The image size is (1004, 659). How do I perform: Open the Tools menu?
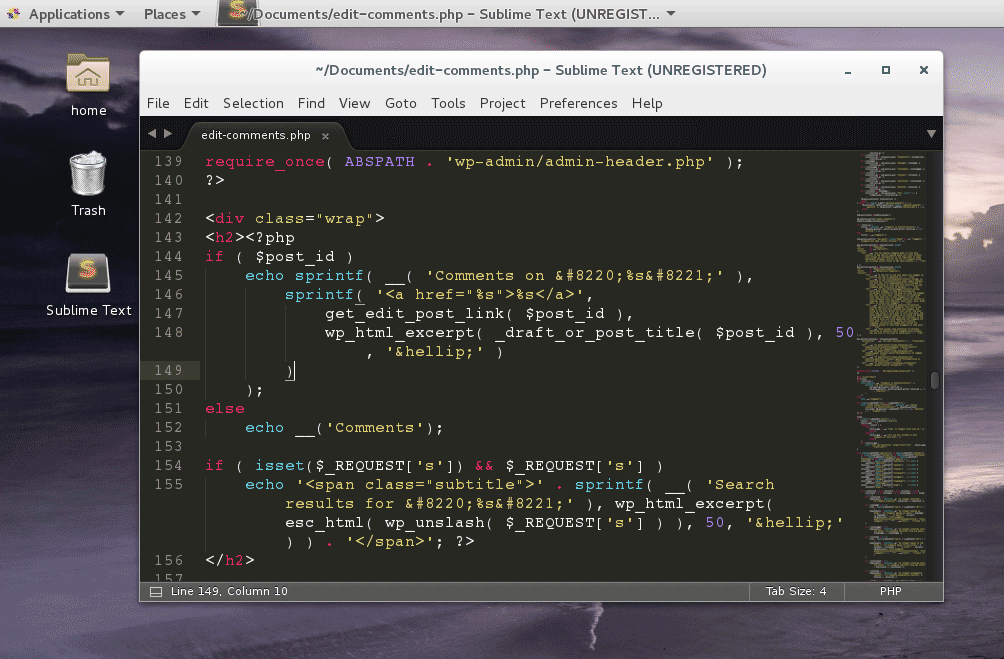click(448, 103)
